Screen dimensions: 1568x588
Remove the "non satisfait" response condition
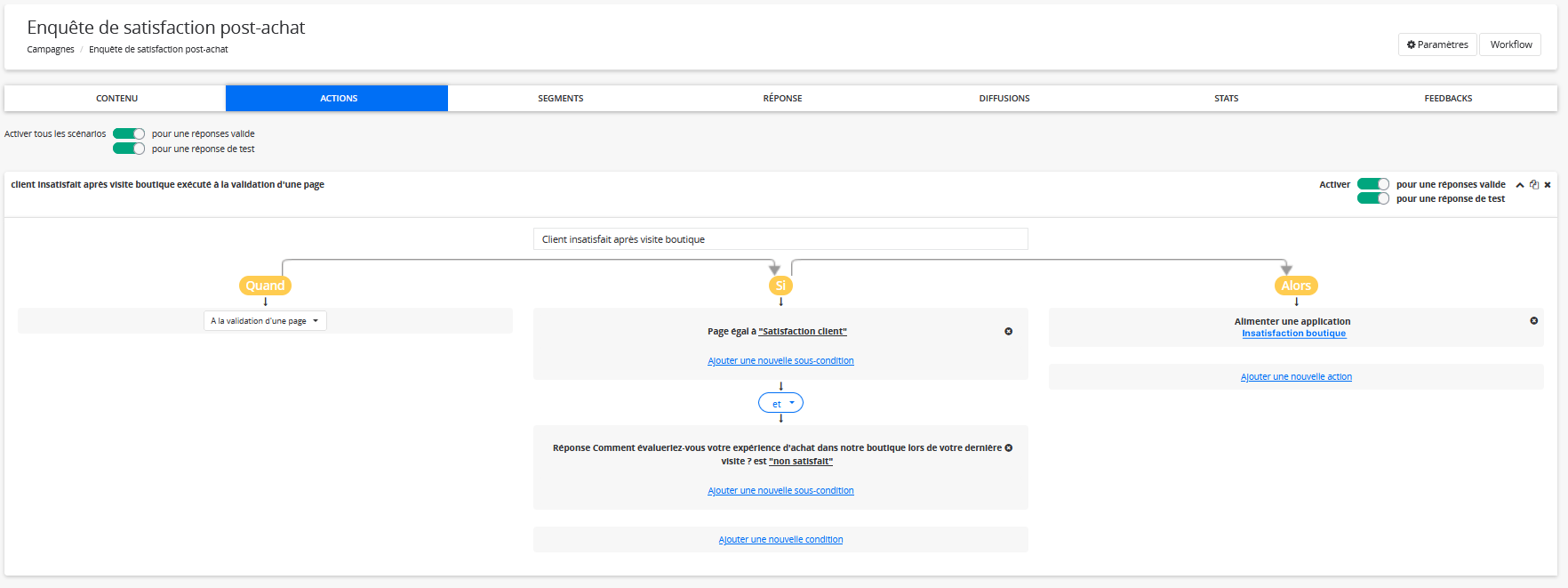click(x=1008, y=447)
